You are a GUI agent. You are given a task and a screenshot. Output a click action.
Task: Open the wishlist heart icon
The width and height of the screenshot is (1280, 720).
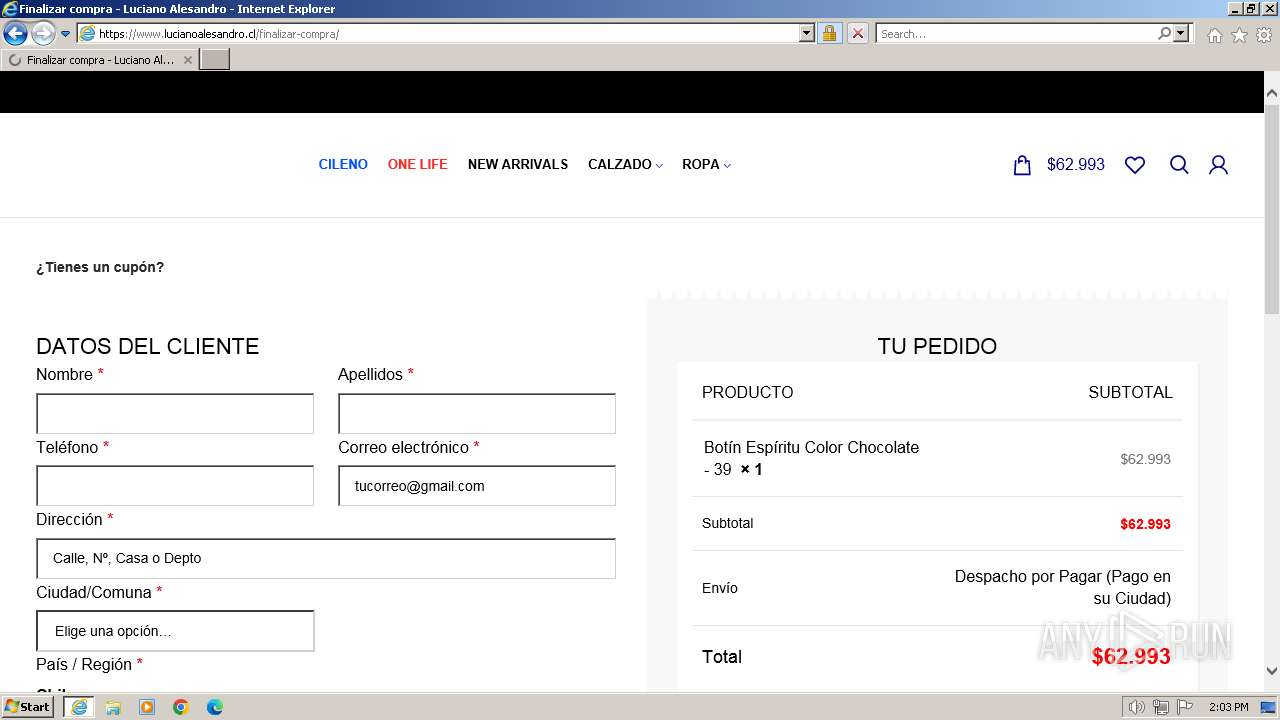[1135, 165]
